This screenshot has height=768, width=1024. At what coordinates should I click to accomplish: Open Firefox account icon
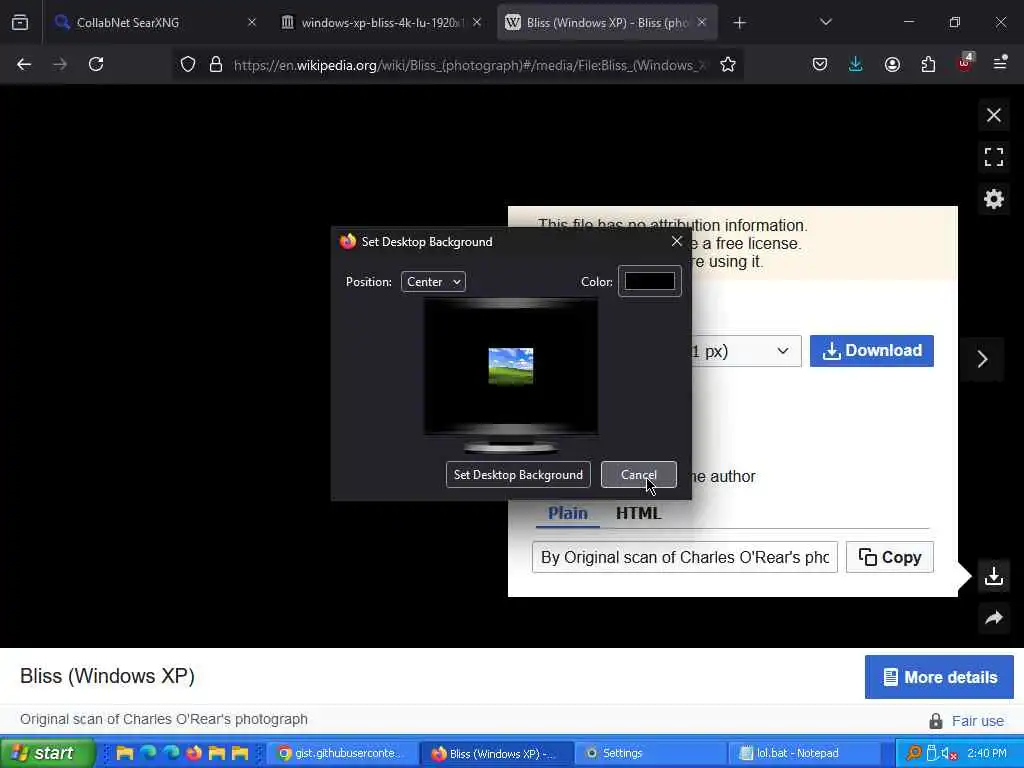[892, 64]
